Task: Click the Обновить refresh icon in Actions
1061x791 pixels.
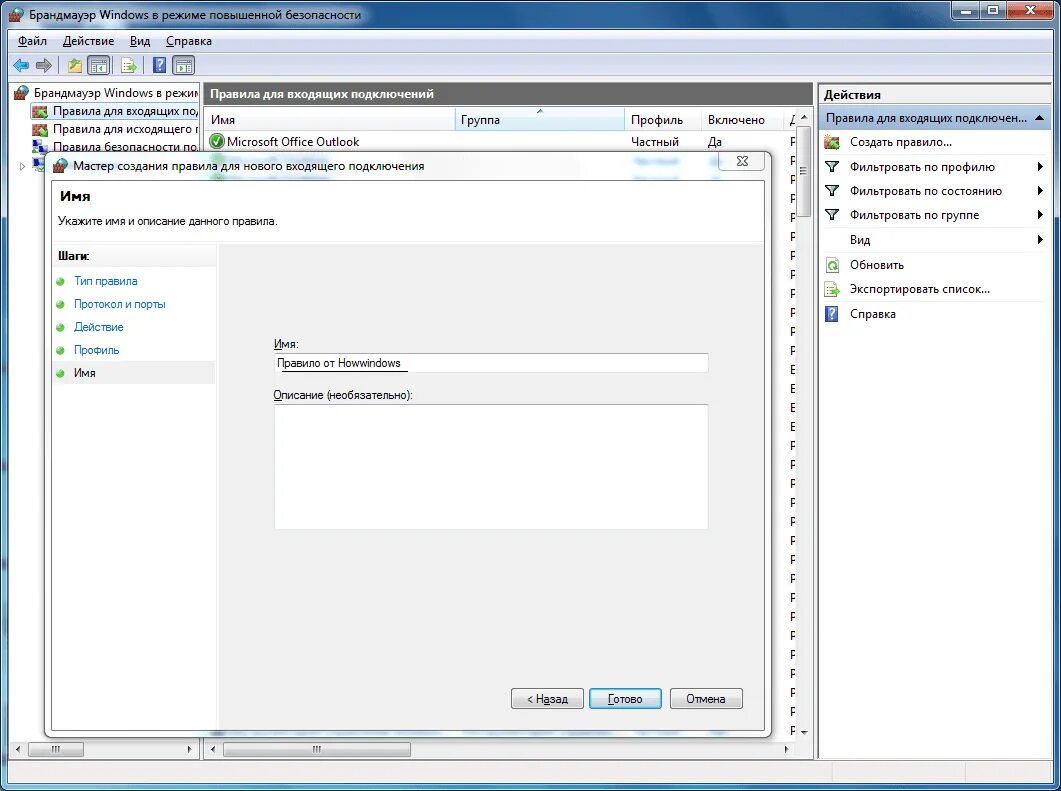Action: tap(832, 265)
